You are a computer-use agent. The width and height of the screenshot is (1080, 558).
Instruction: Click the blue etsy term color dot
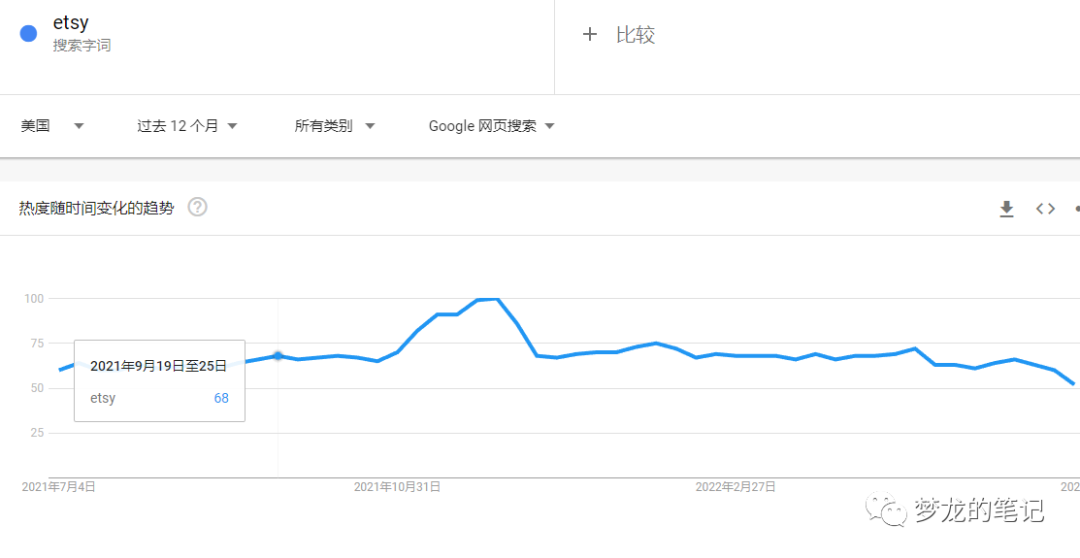pos(28,33)
